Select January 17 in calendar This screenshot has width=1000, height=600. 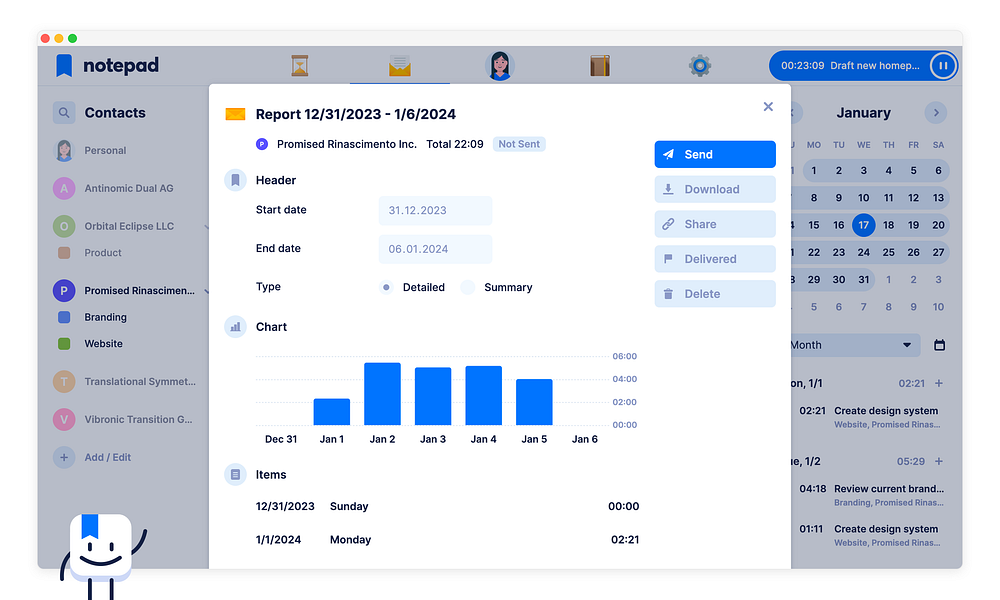(864, 225)
